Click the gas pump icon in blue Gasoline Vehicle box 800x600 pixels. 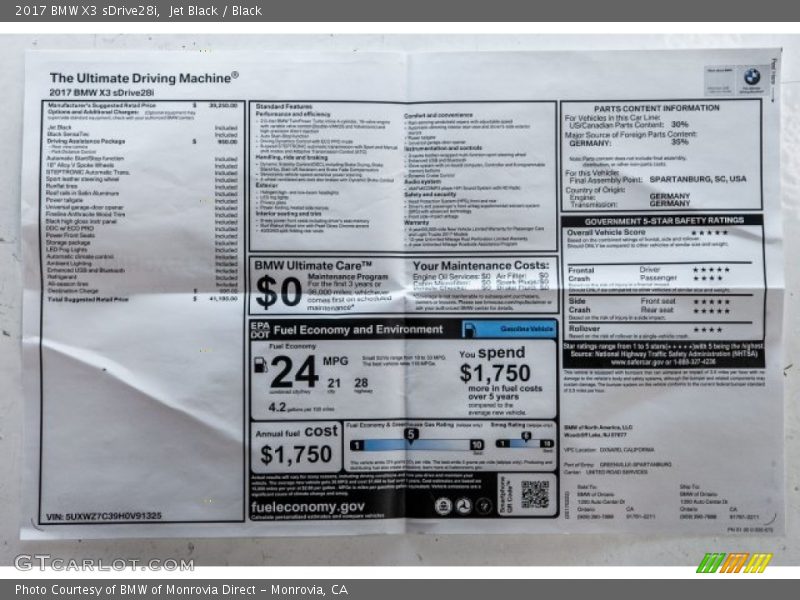(x=469, y=330)
